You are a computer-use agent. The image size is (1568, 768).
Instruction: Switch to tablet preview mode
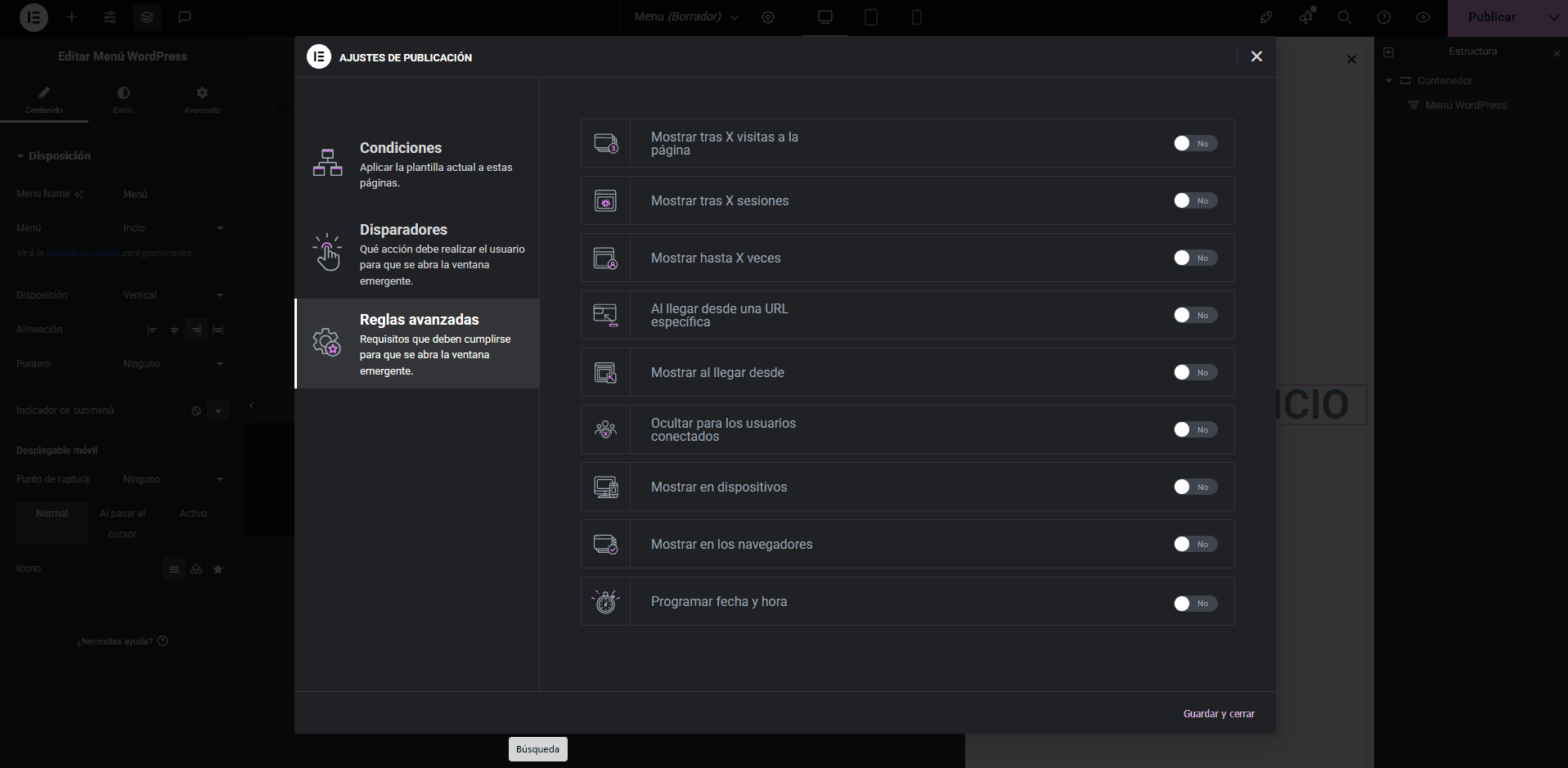pyautogui.click(x=871, y=17)
